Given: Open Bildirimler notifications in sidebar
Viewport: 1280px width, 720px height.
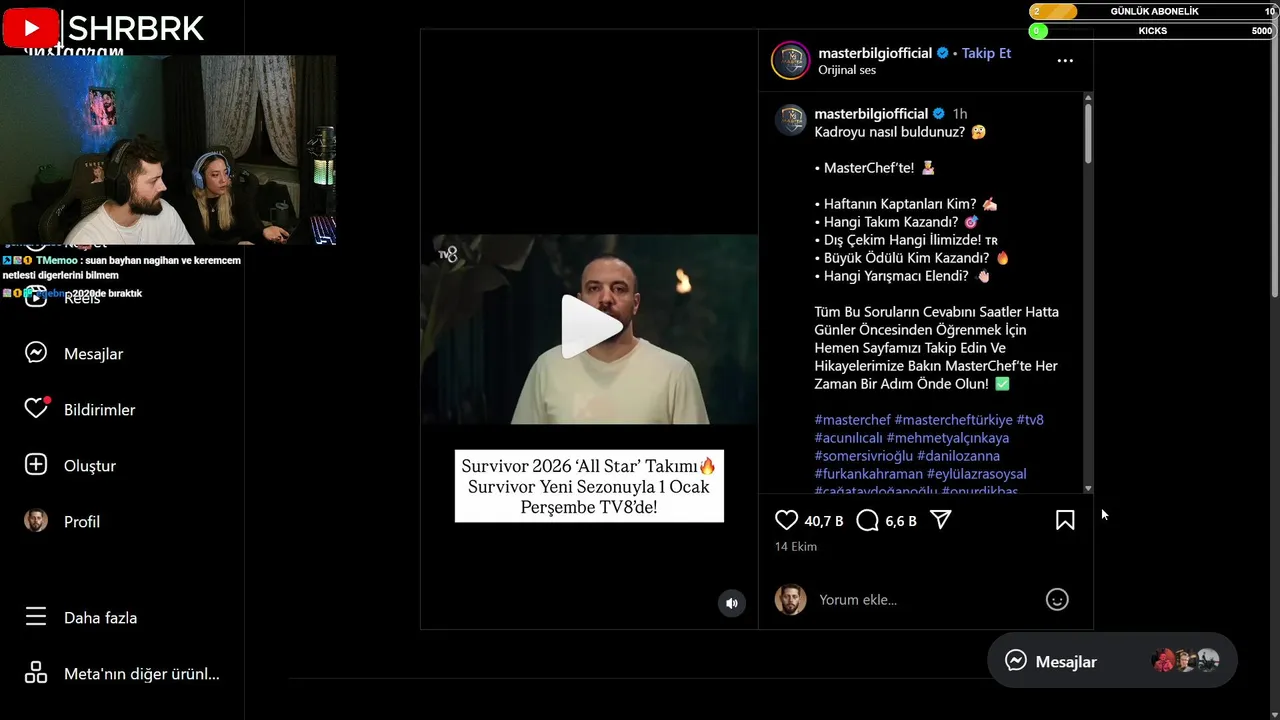Looking at the screenshot, I should pyautogui.click(x=99, y=410).
